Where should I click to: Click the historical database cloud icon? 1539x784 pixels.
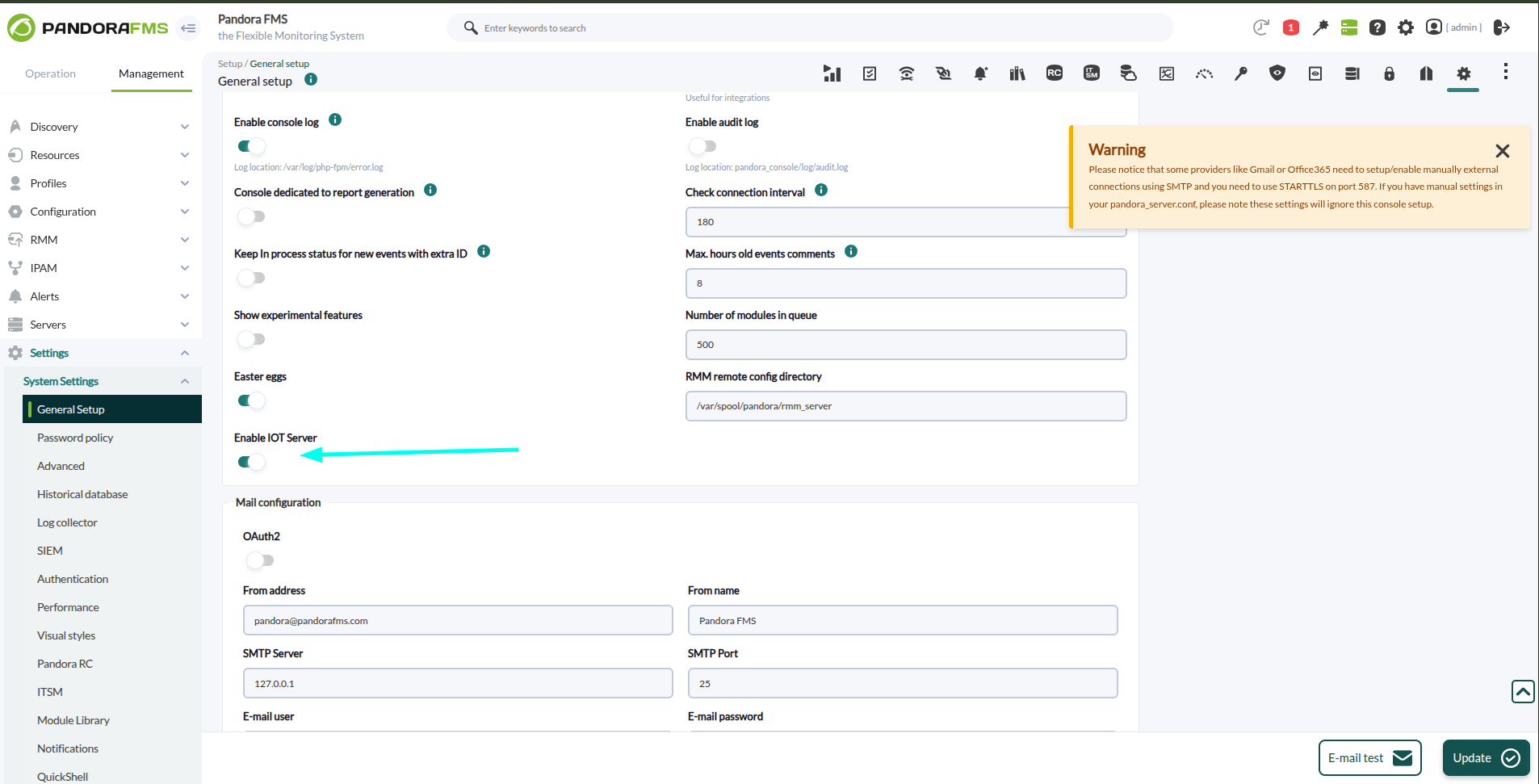coord(1129,73)
